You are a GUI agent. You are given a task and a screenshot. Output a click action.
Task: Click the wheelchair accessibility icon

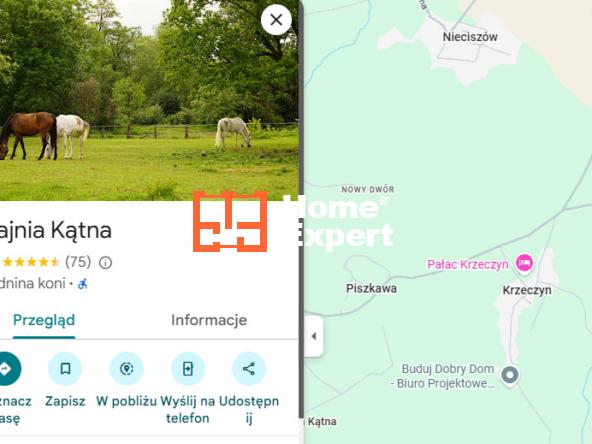pos(83,284)
